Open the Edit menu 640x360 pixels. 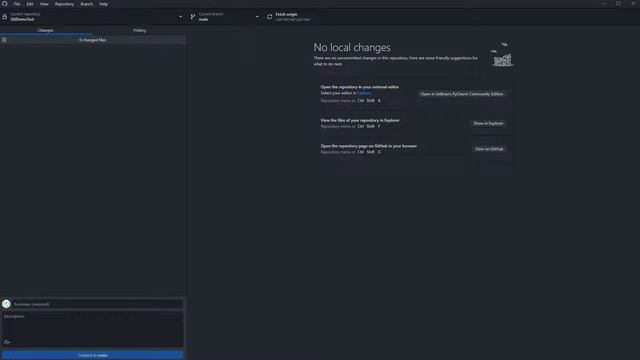point(30,4)
